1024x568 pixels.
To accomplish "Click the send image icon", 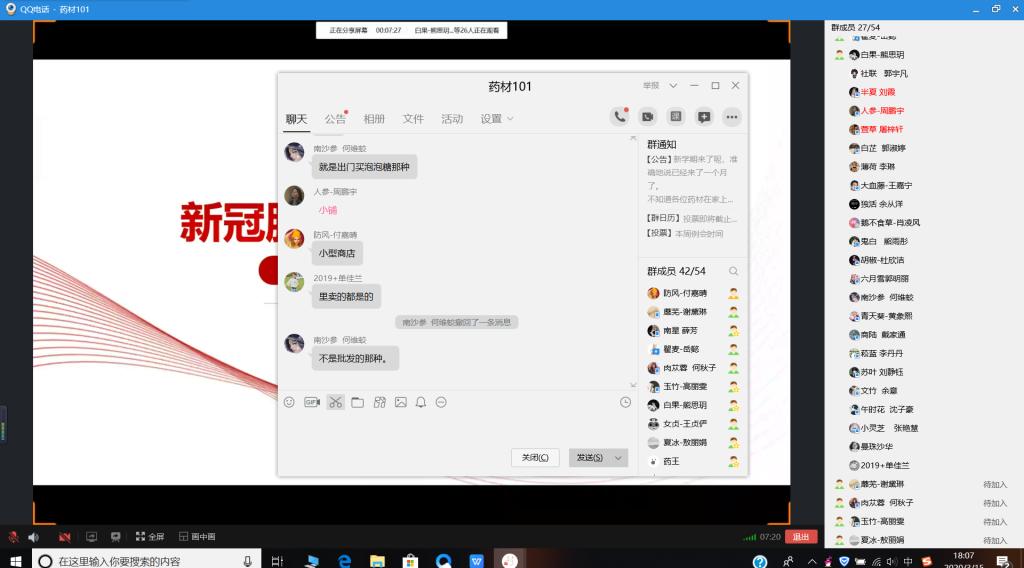I will click(400, 402).
